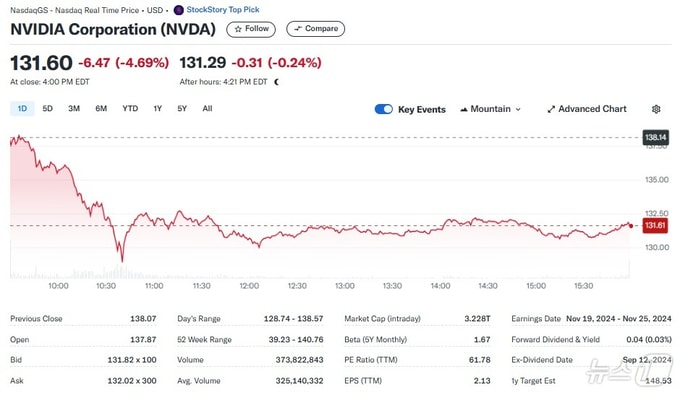Click the StockStory Top Pick purple icon
The image size is (680, 395).
[178, 10]
